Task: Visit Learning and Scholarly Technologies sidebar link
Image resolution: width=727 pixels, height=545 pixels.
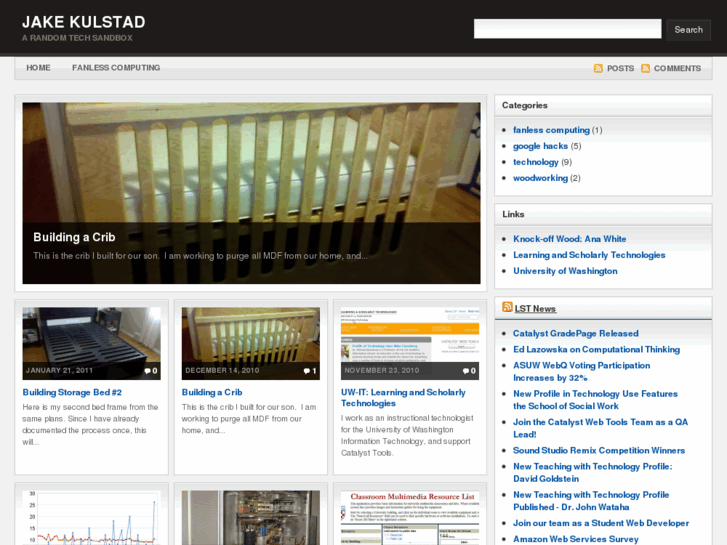Action: [589, 255]
